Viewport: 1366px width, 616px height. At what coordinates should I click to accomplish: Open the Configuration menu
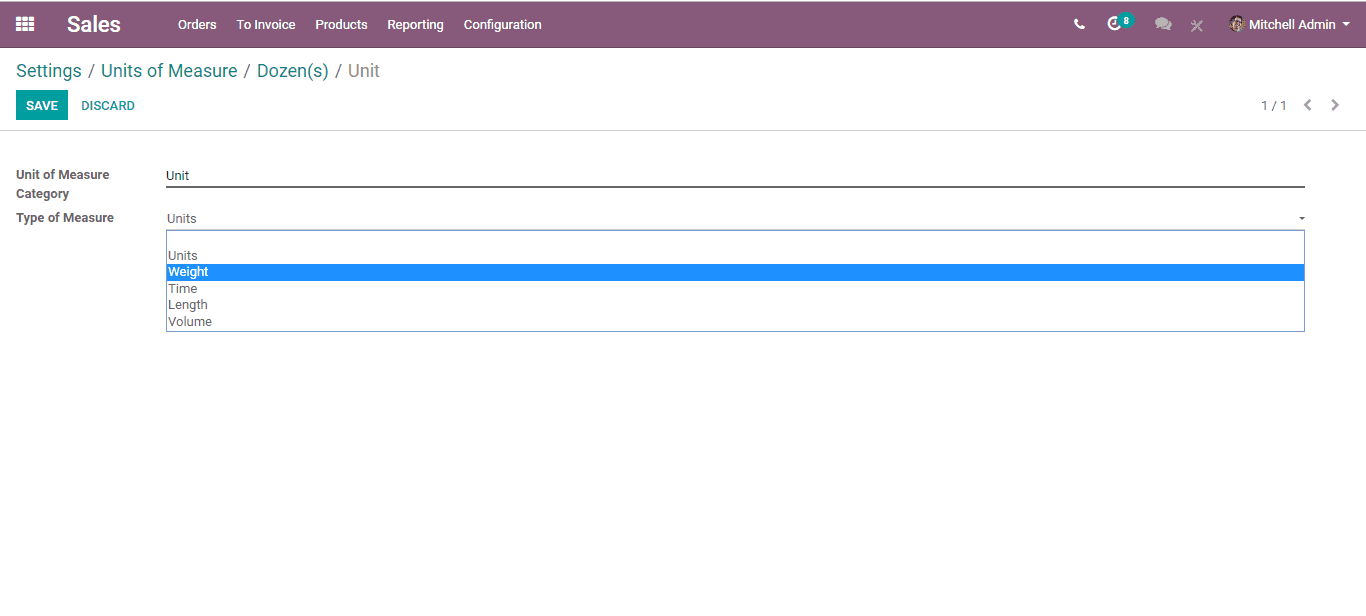502,24
